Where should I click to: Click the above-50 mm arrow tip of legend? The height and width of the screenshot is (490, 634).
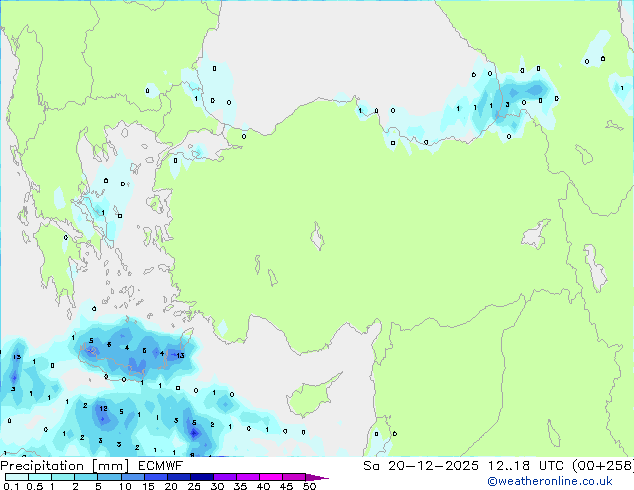pos(317,477)
